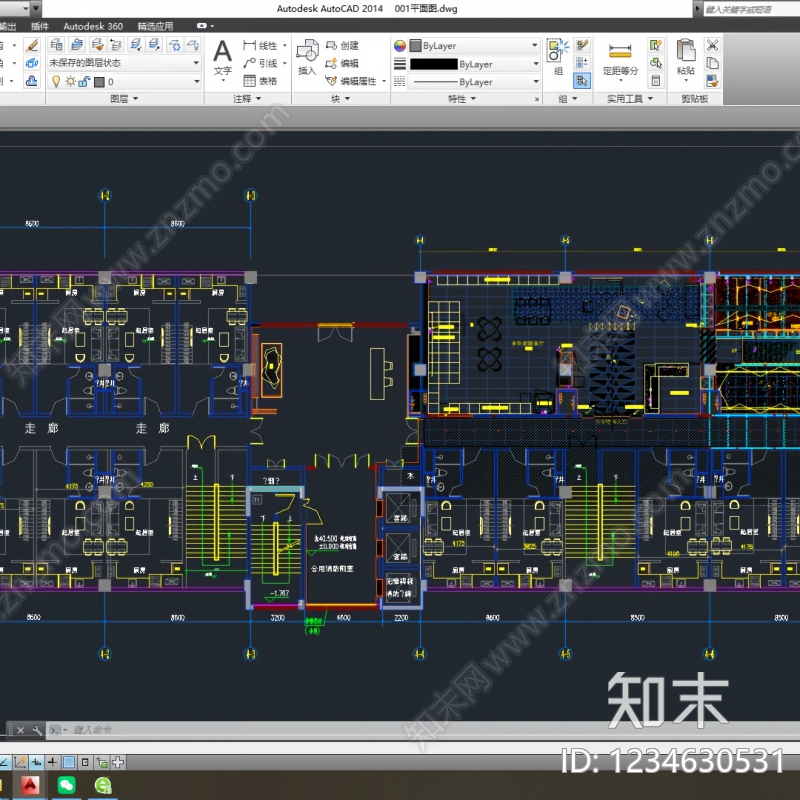Toggle layer lock padlock icon

pos(84,81)
